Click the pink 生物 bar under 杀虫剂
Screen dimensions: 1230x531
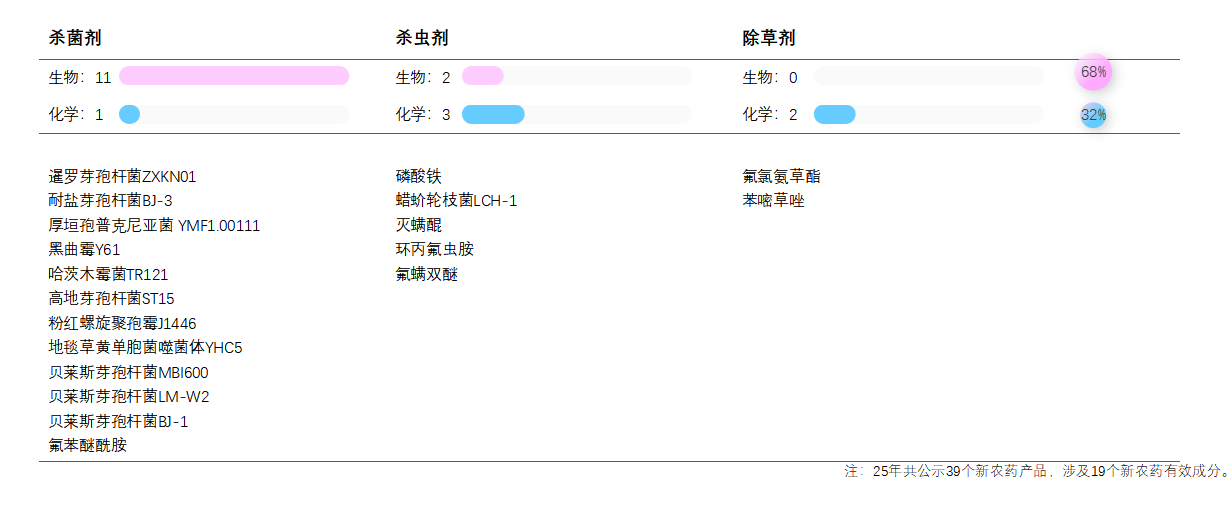(483, 76)
